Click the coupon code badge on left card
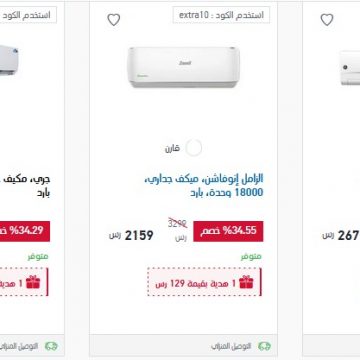Viewport: 360px width, 360px height. (x=28, y=15)
